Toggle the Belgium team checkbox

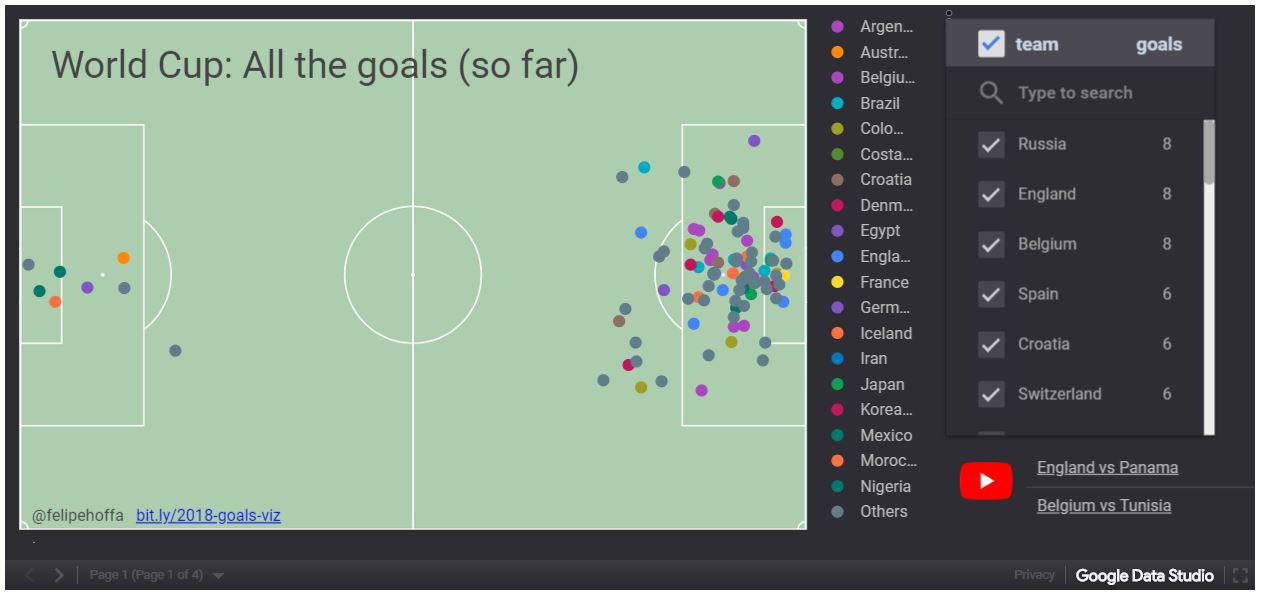pos(991,245)
